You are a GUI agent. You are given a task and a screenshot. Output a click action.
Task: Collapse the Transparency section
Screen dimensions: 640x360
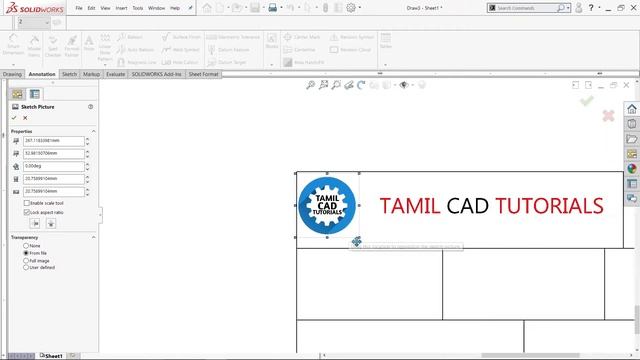coord(93,237)
